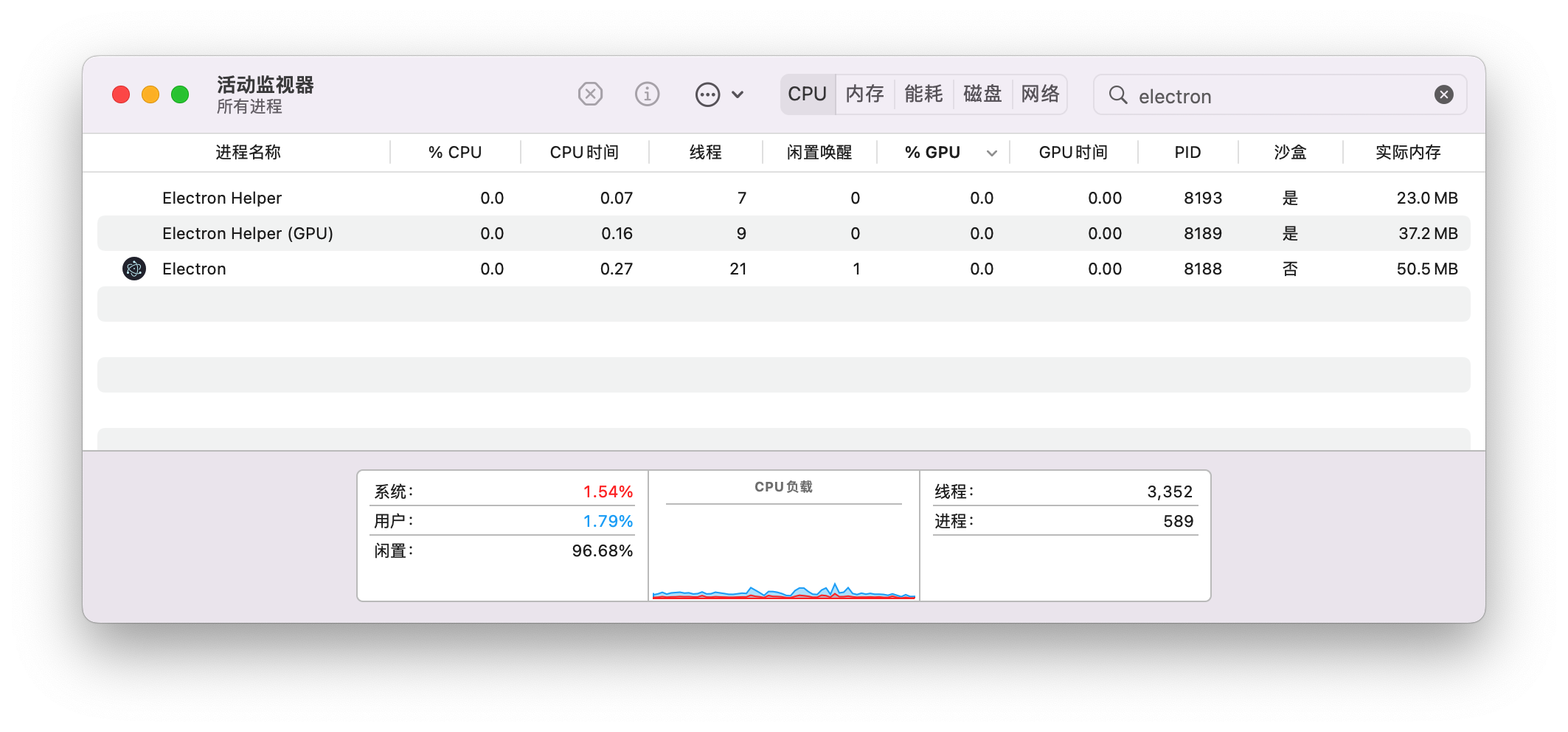The image size is (1568, 732).
Task: Click the stop process (X) icon
Action: (590, 94)
